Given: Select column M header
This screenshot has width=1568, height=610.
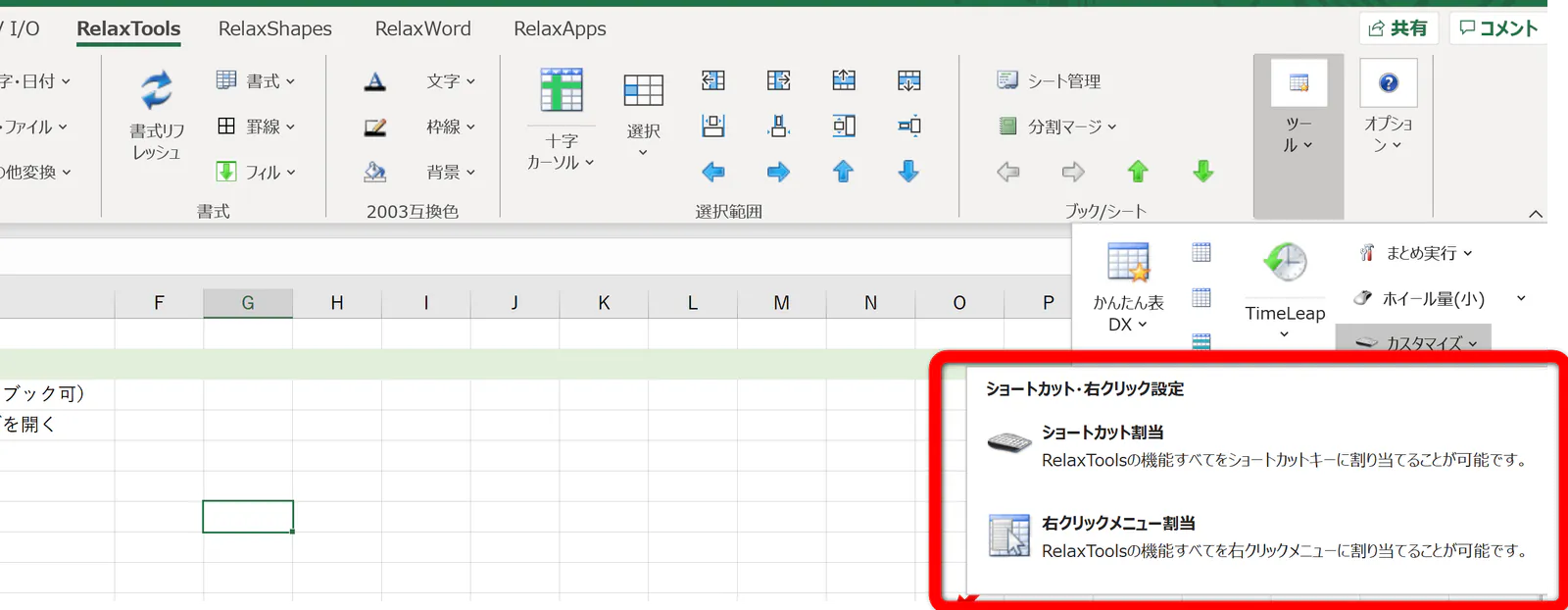Looking at the screenshot, I should [x=781, y=303].
